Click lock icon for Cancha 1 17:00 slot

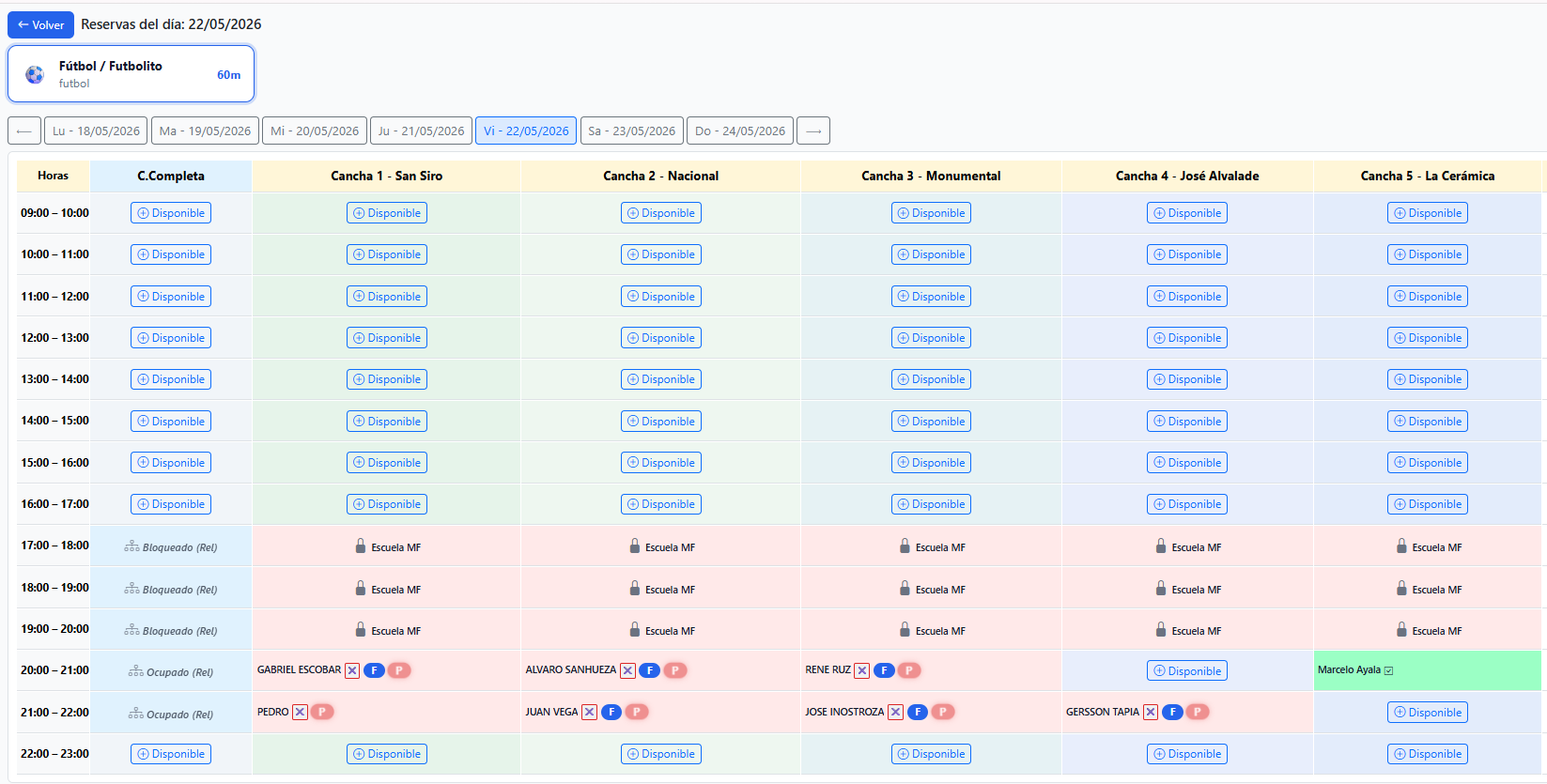point(361,546)
